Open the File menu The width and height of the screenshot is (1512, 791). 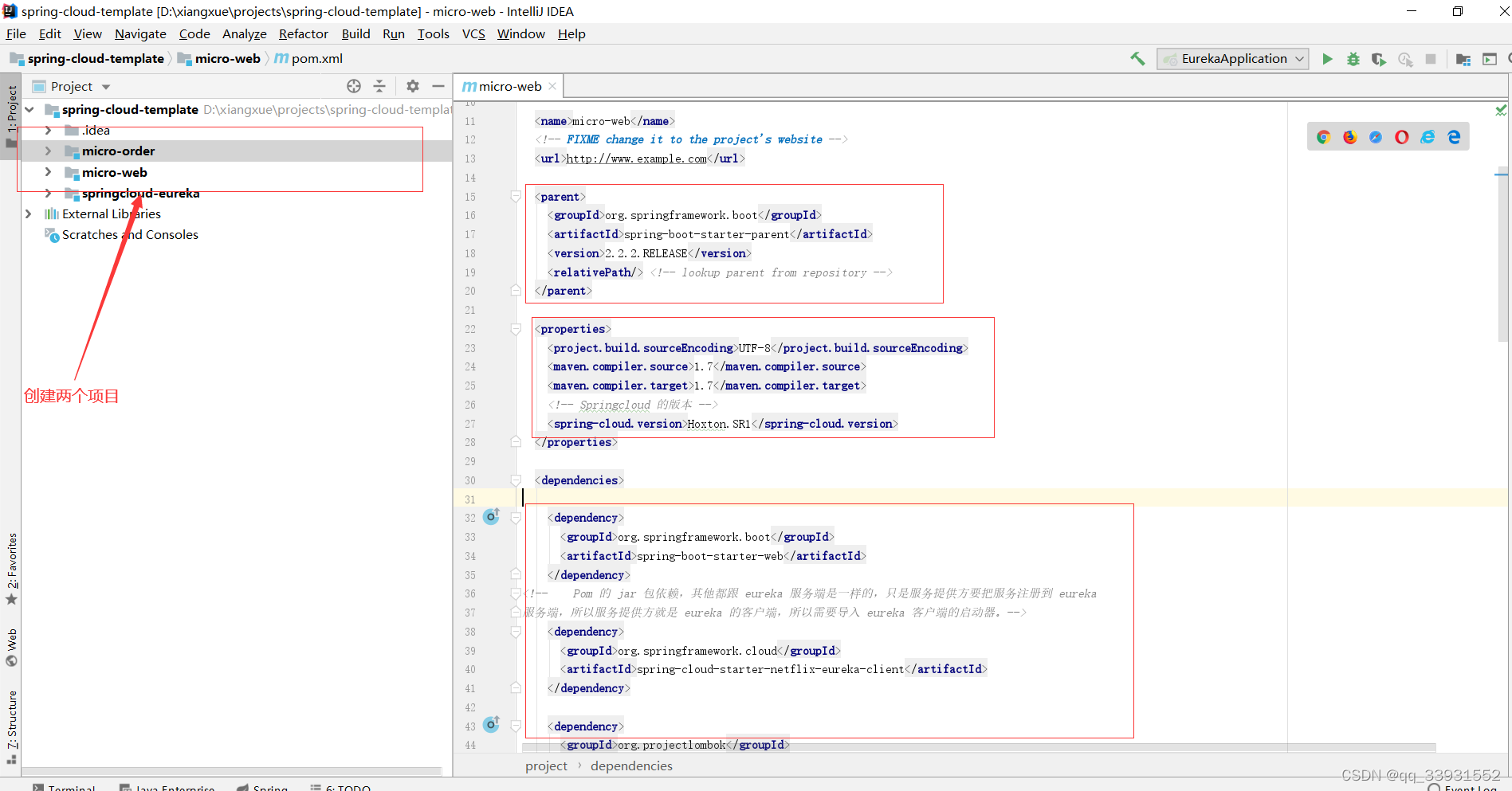click(16, 34)
